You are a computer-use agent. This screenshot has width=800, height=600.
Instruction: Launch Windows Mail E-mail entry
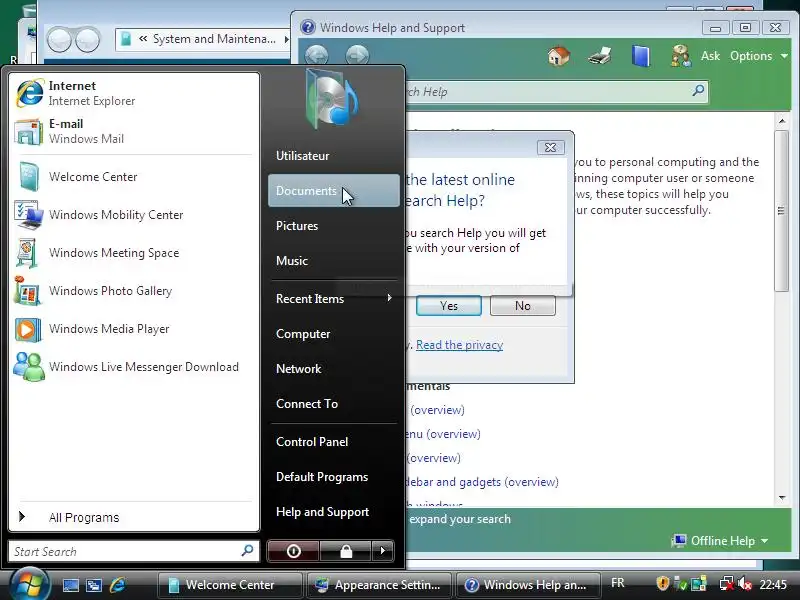pos(135,131)
